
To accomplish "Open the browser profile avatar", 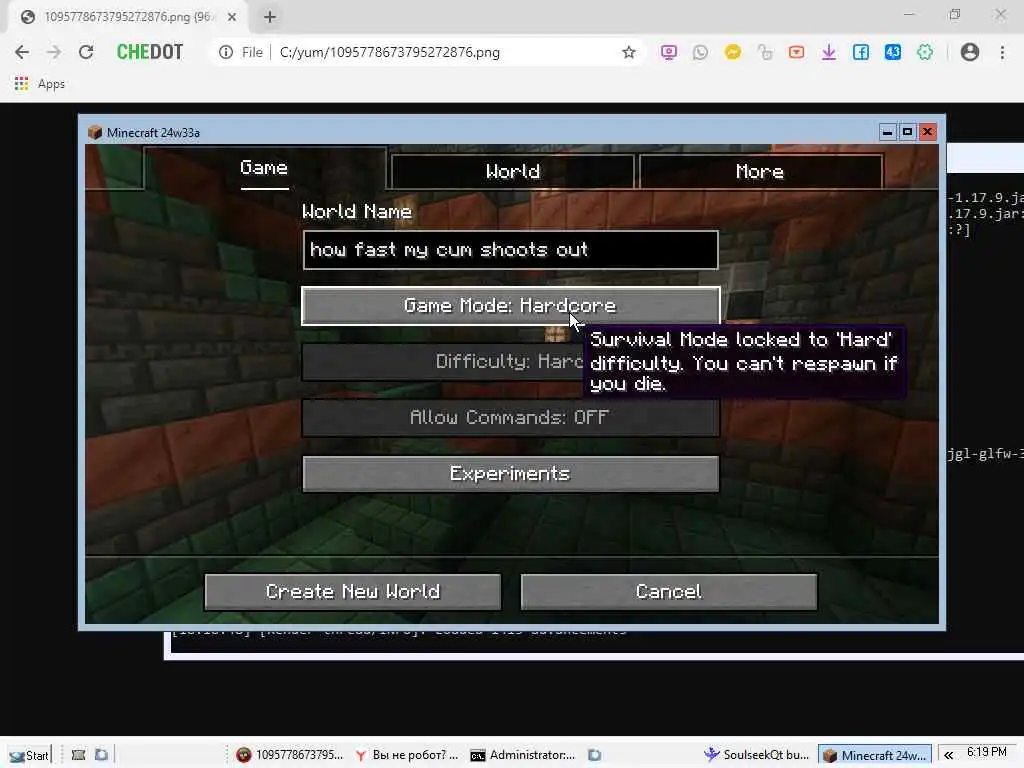I will tap(970, 52).
